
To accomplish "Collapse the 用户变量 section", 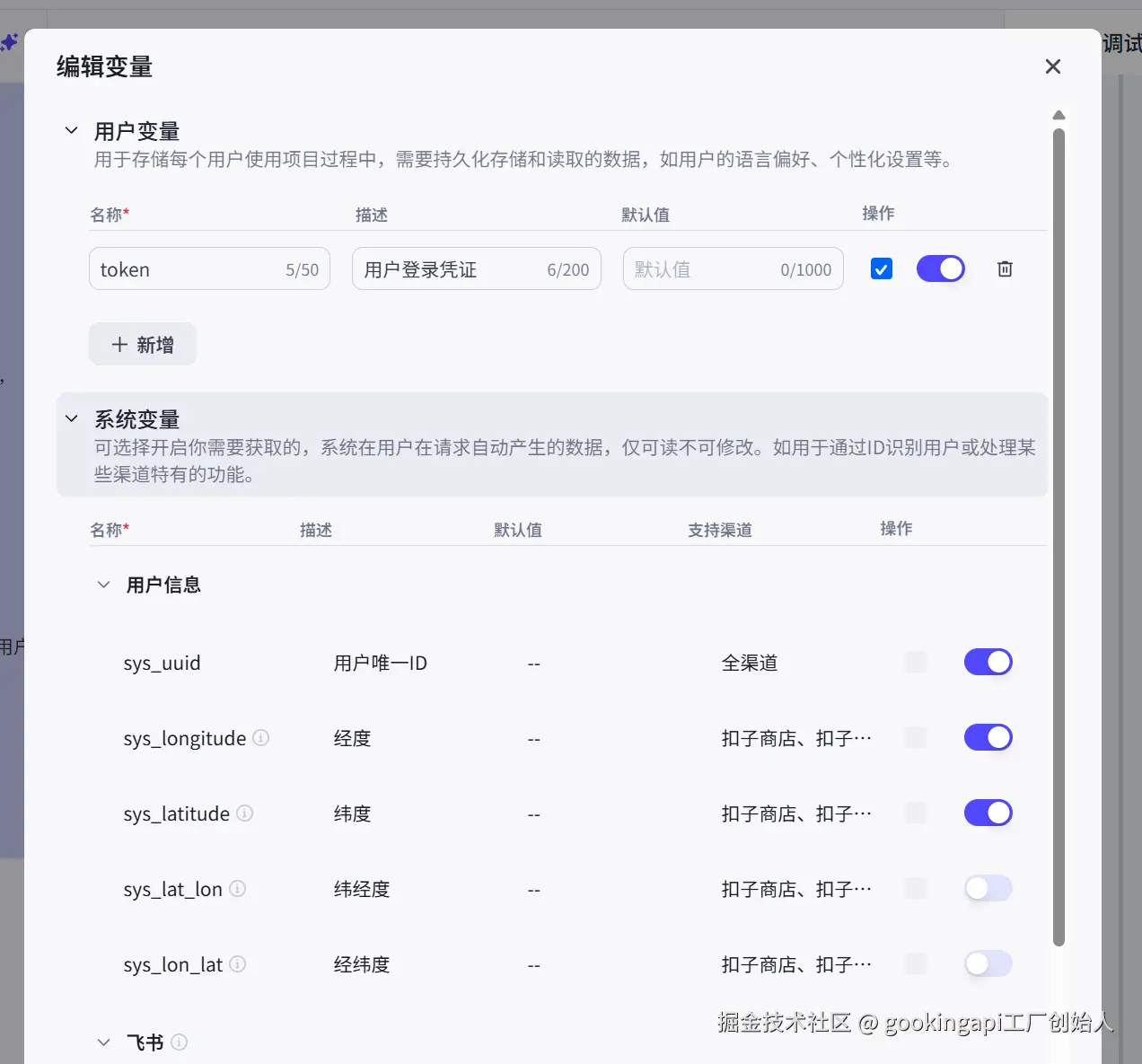I will pyautogui.click(x=71, y=130).
